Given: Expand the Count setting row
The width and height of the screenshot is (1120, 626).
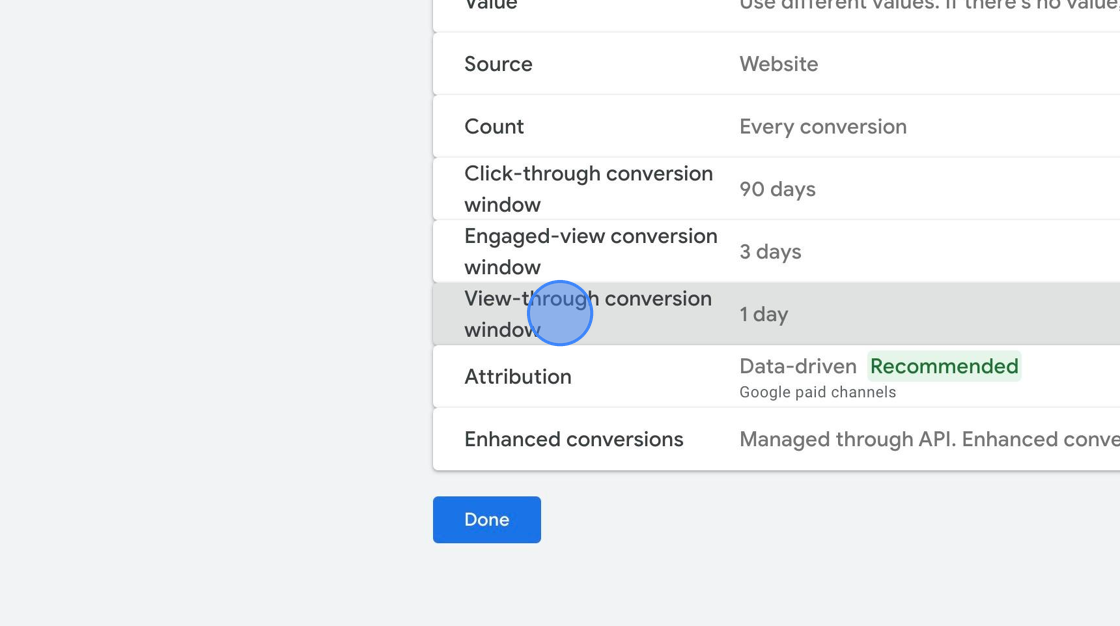Looking at the screenshot, I should 776,126.
